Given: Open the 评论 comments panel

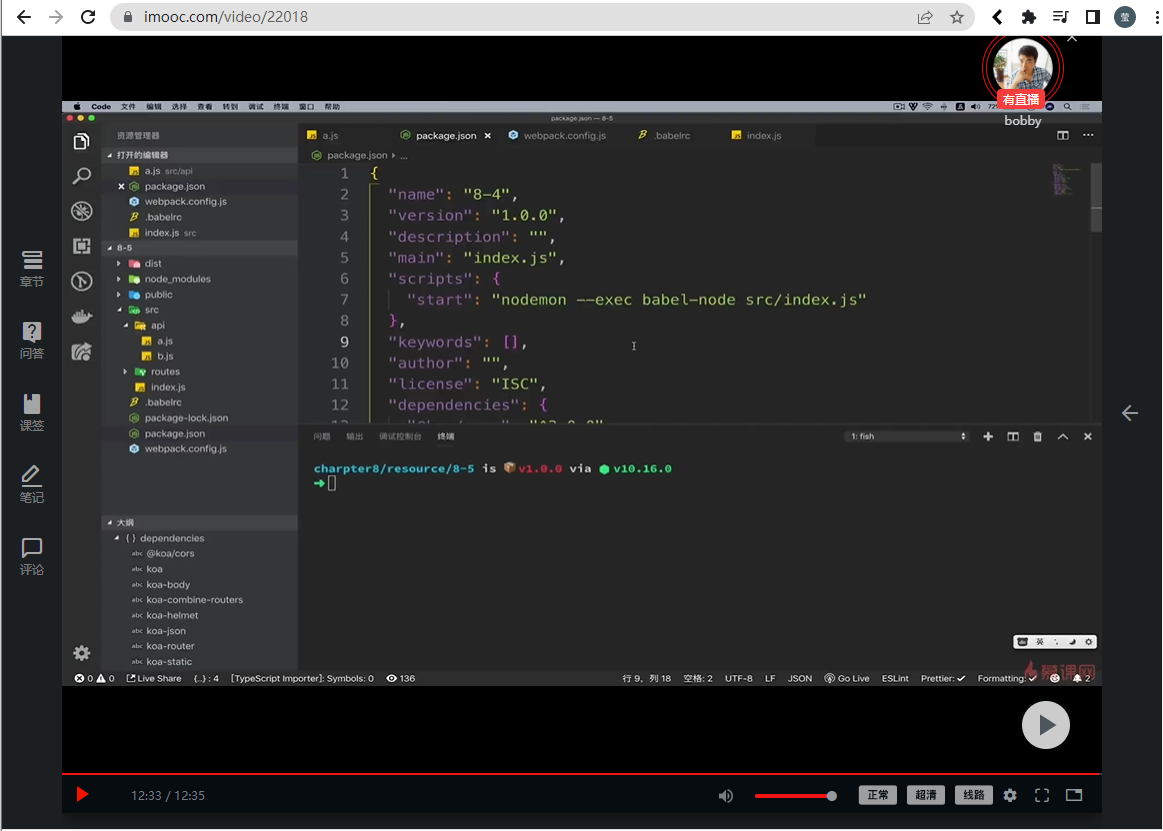Looking at the screenshot, I should coord(32,556).
